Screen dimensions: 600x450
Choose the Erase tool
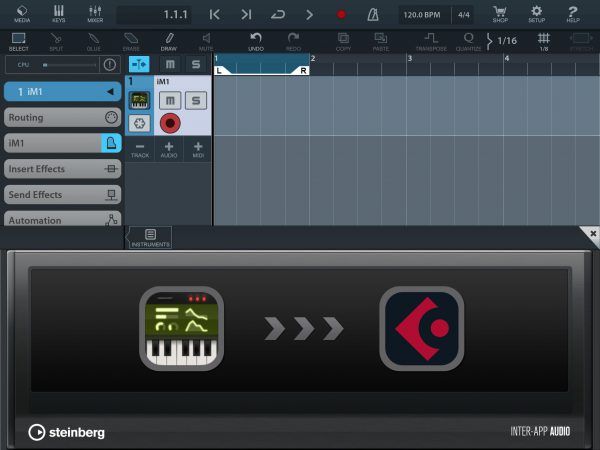[131, 42]
